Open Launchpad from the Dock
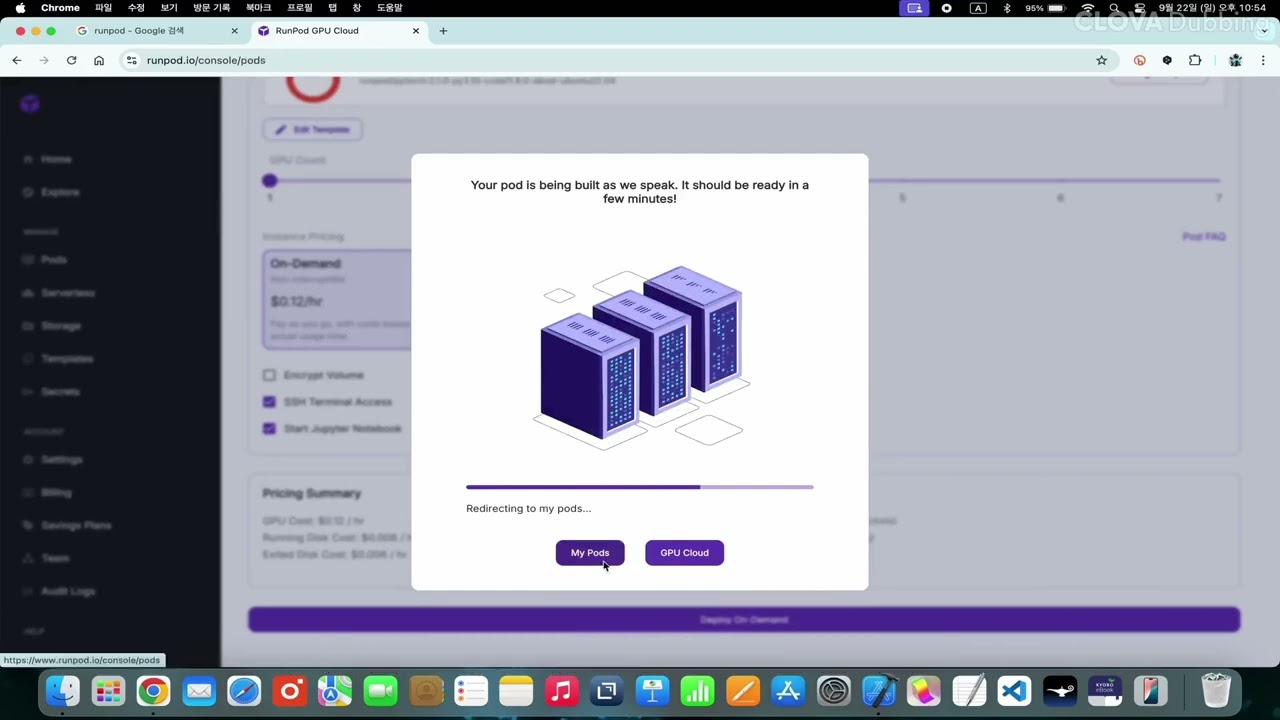 point(108,691)
